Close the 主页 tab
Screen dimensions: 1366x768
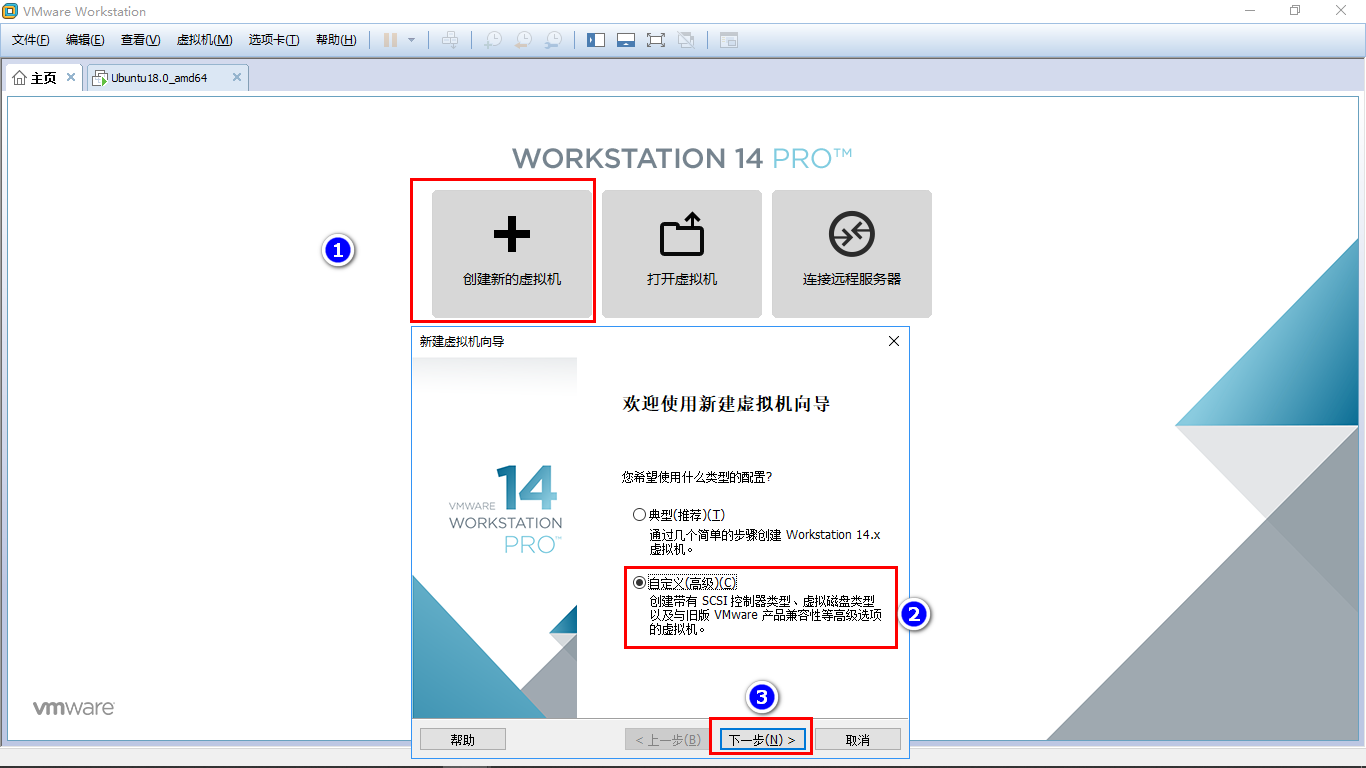(x=71, y=77)
